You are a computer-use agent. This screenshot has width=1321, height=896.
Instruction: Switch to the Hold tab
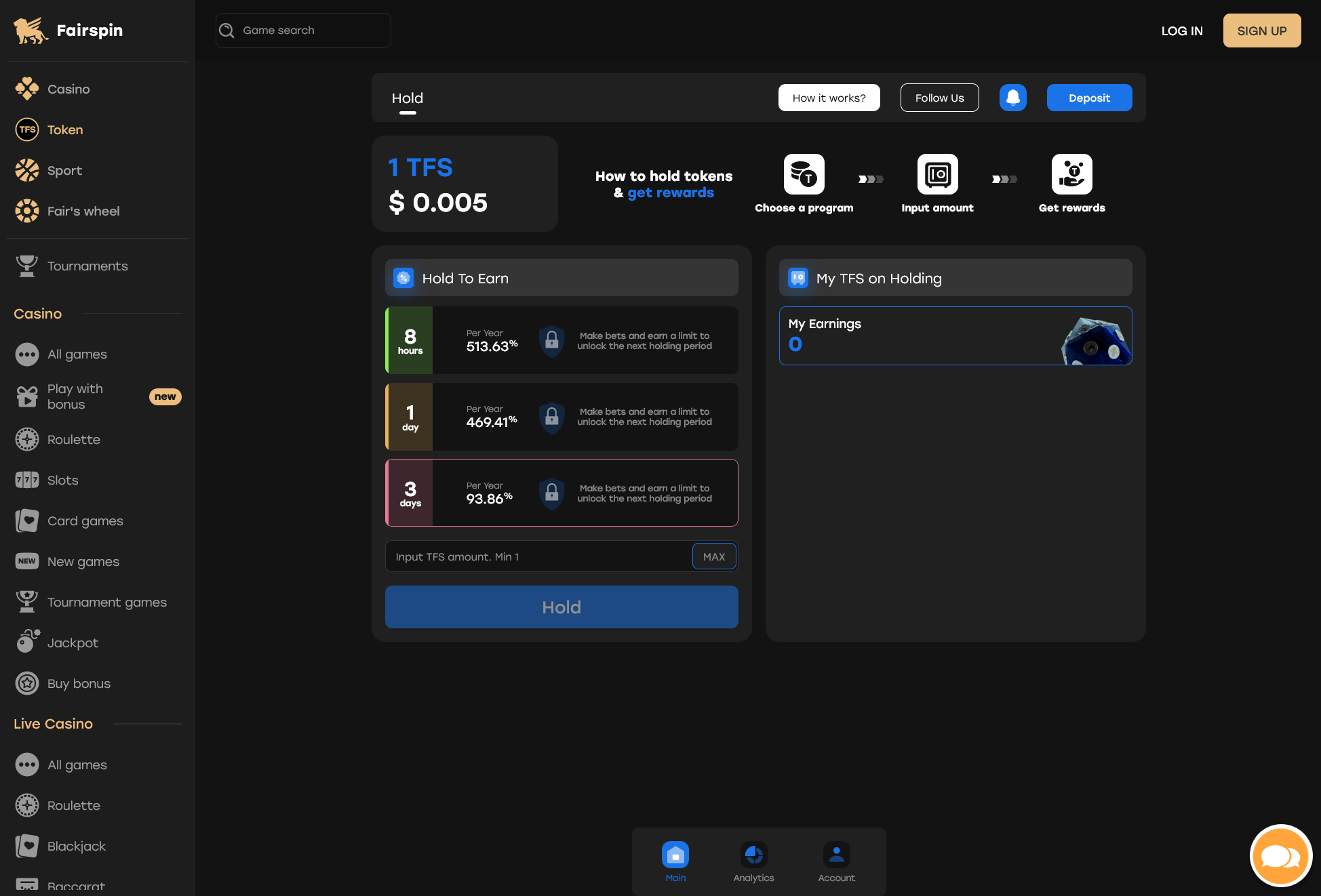(408, 98)
